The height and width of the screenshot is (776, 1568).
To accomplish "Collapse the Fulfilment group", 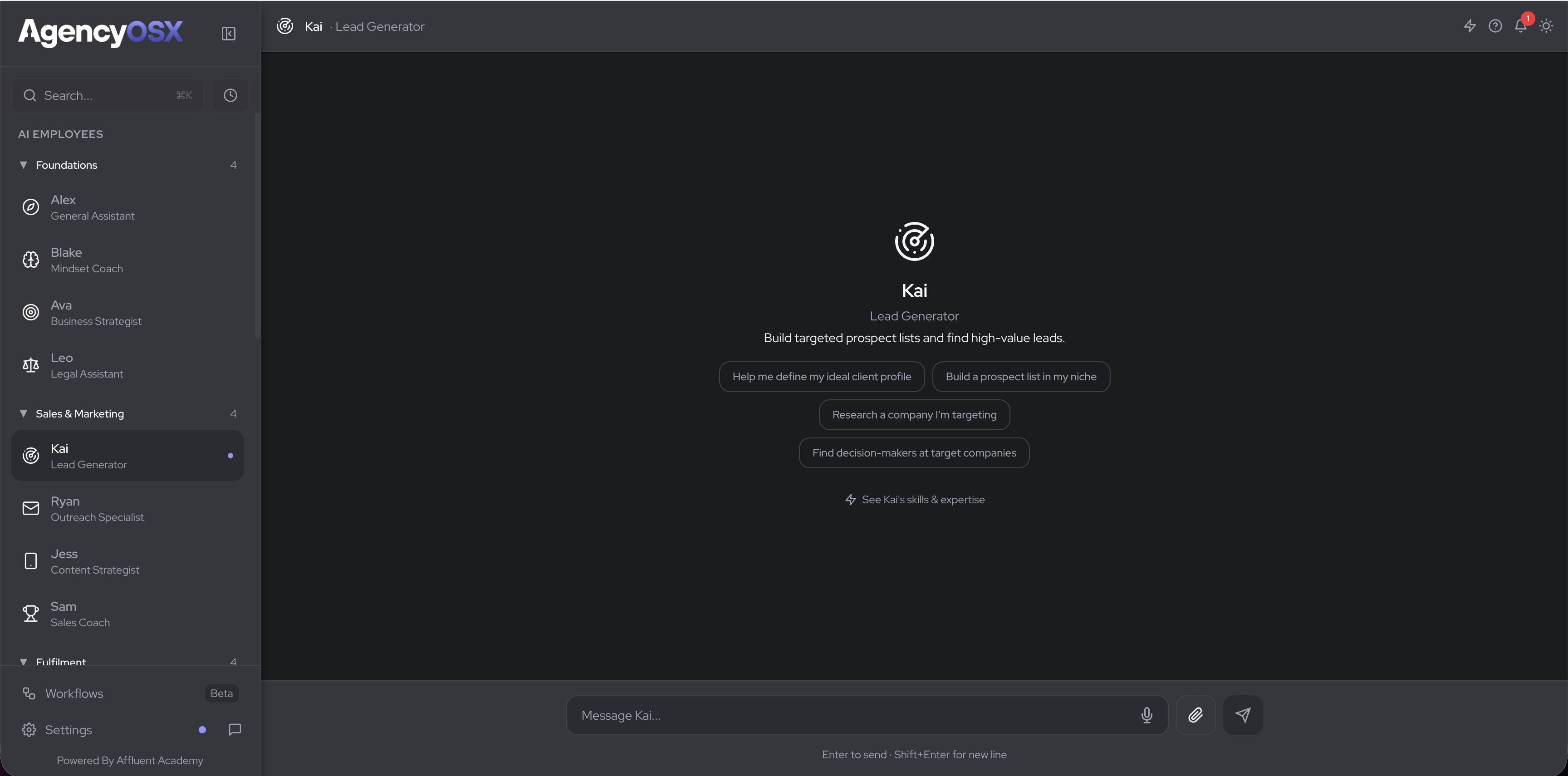I will coord(23,662).
